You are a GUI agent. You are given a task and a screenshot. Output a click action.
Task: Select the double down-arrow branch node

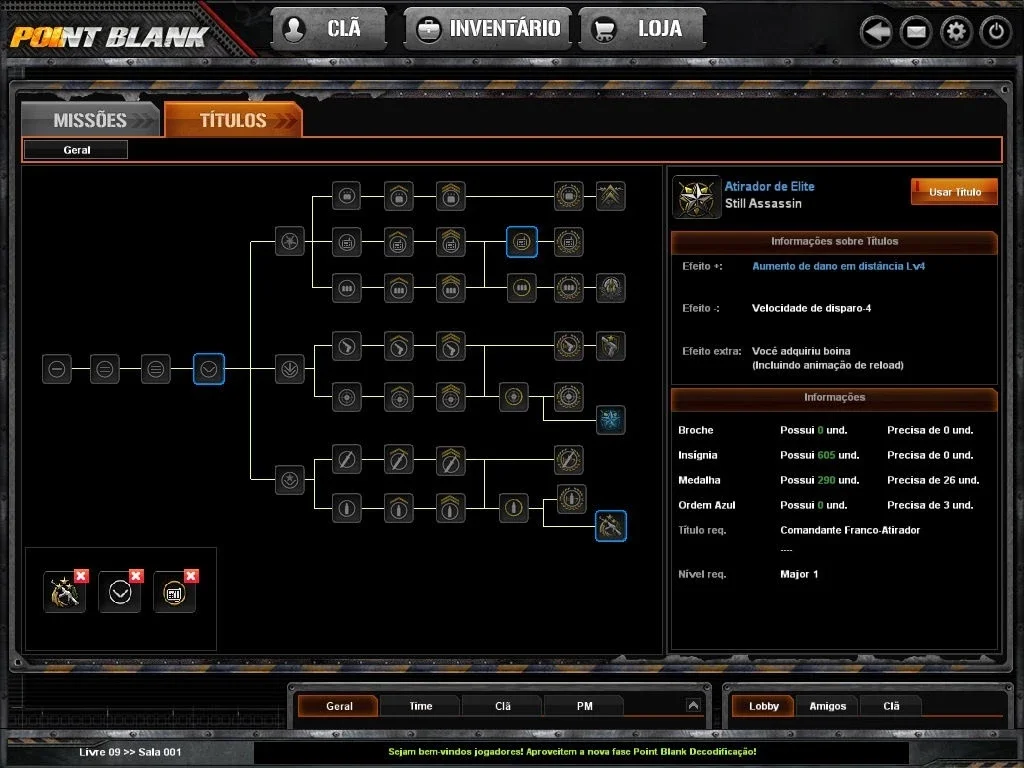(x=289, y=369)
